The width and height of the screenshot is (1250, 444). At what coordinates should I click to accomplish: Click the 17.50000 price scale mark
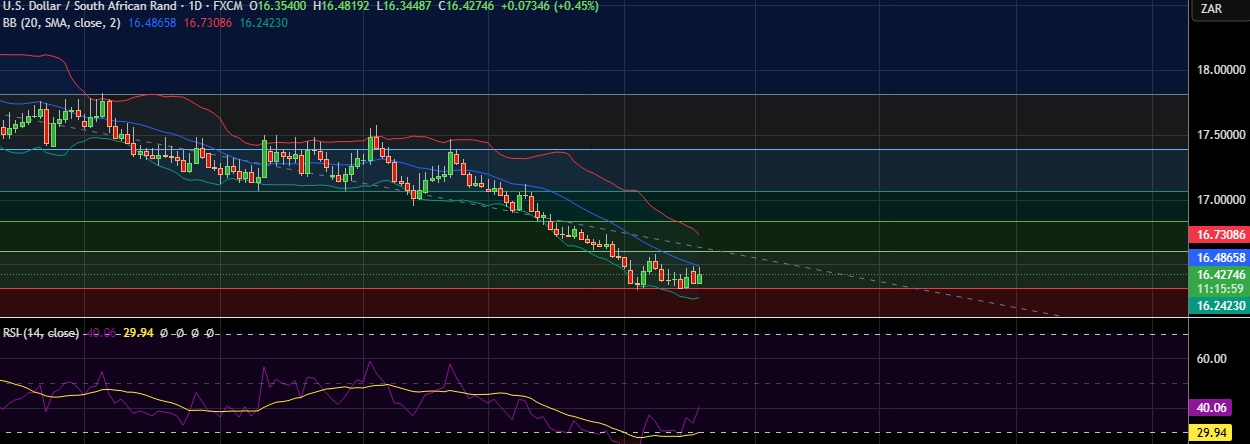click(x=1218, y=135)
